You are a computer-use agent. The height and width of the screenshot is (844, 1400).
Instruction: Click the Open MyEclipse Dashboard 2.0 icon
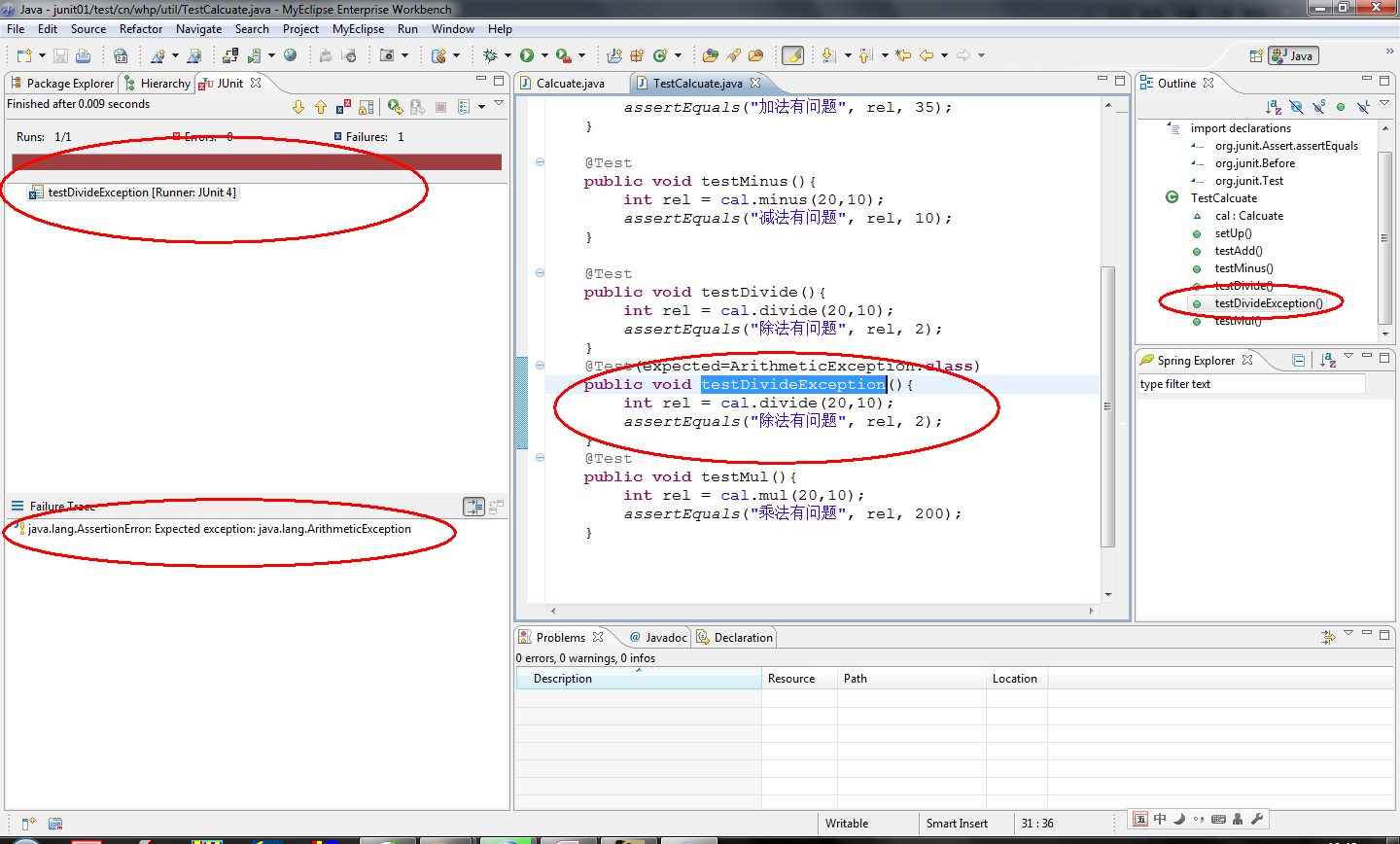pos(121,55)
